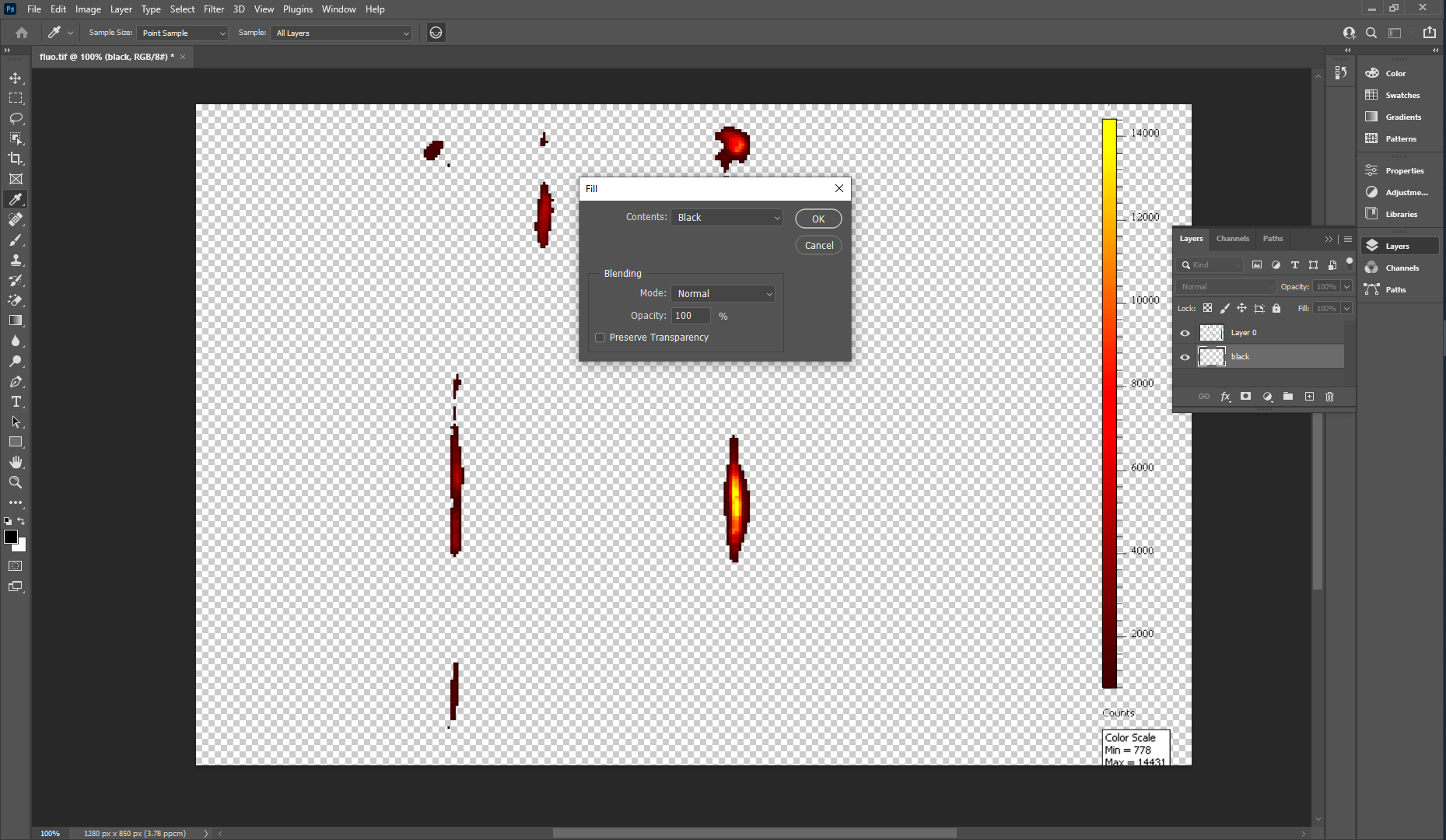Select the Move tool
Image resolution: width=1446 pixels, height=840 pixels.
tap(16, 79)
